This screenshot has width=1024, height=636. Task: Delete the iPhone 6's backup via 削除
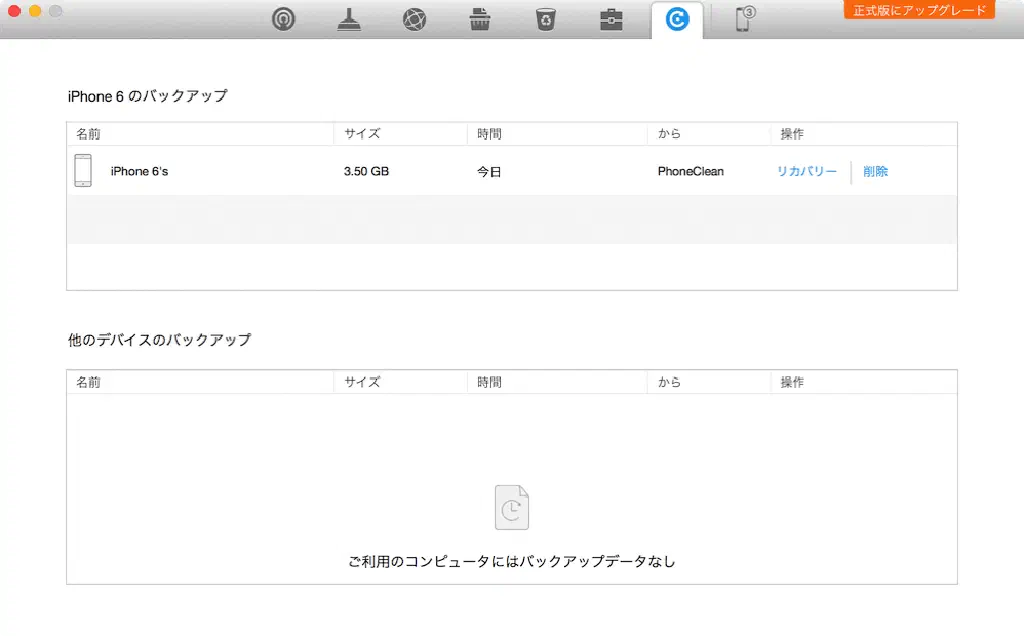[x=875, y=171]
